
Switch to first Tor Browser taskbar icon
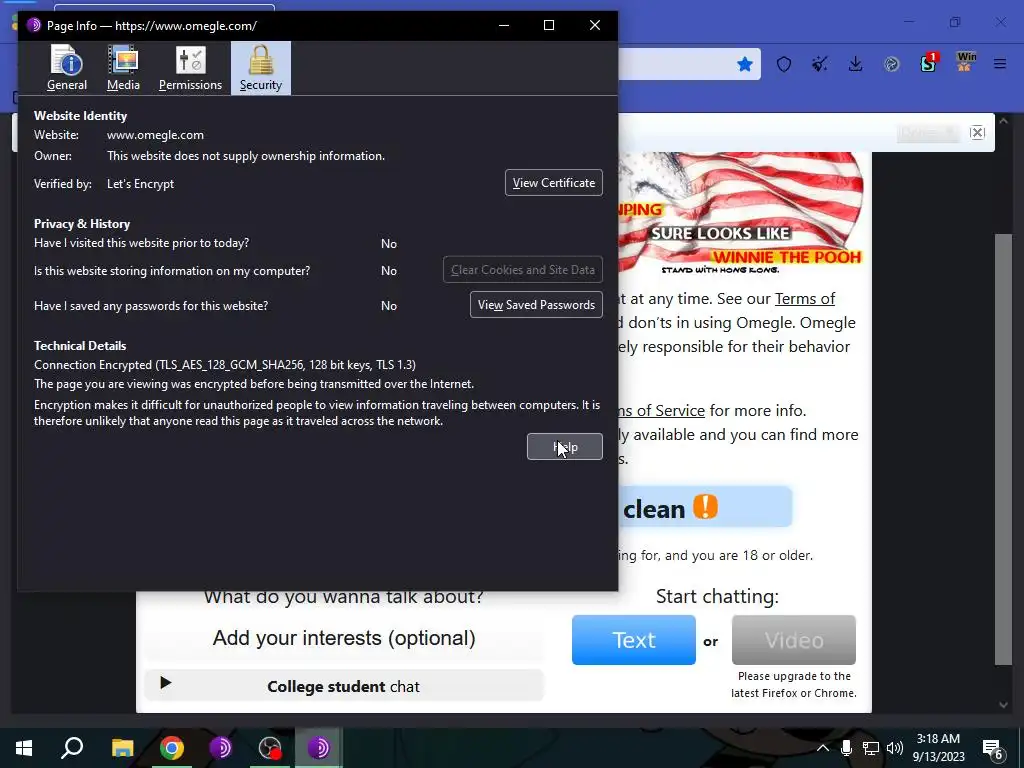pyautogui.click(x=221, y=748)
